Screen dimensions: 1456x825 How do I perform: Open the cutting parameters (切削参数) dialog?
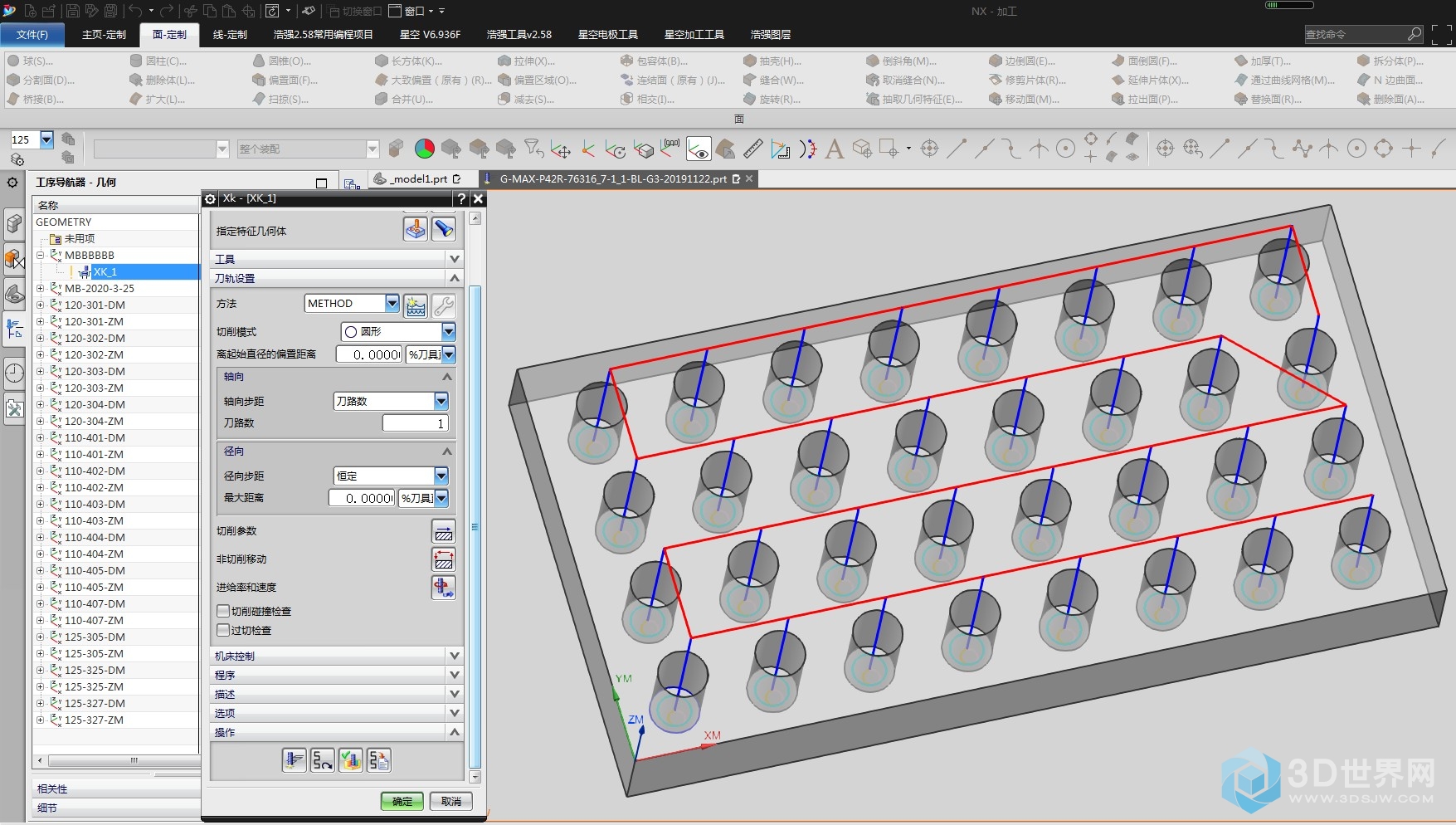coord(444,531)
